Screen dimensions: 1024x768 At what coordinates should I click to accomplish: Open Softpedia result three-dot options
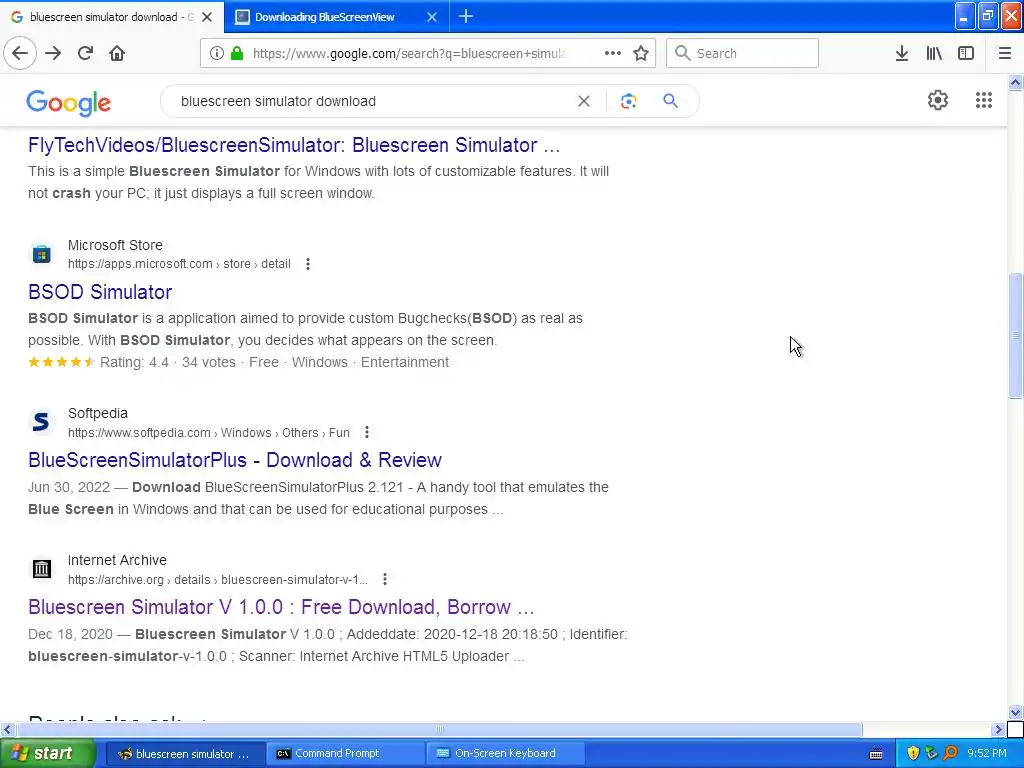pos(367,432)
